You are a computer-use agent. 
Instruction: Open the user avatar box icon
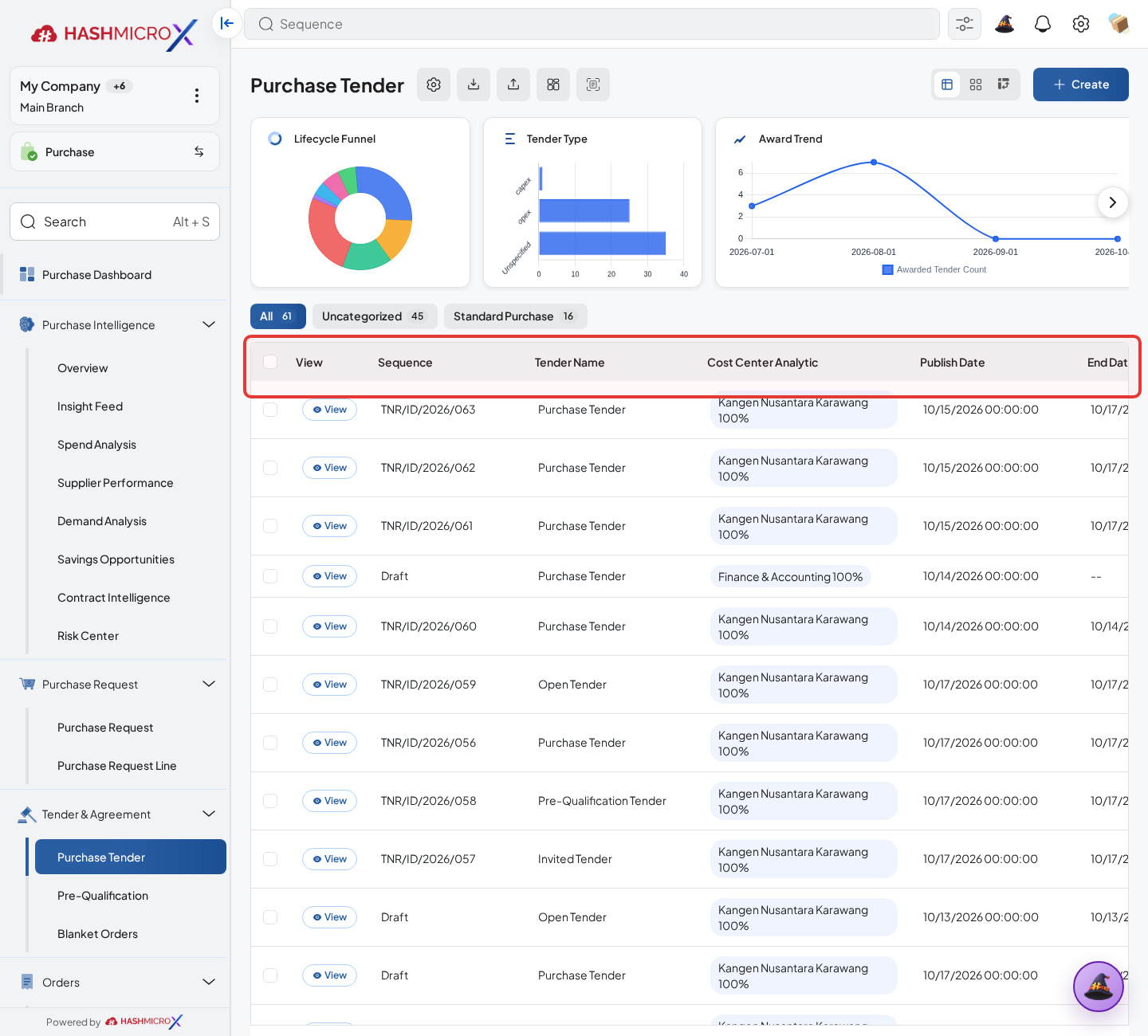[x=1119, y=24]
